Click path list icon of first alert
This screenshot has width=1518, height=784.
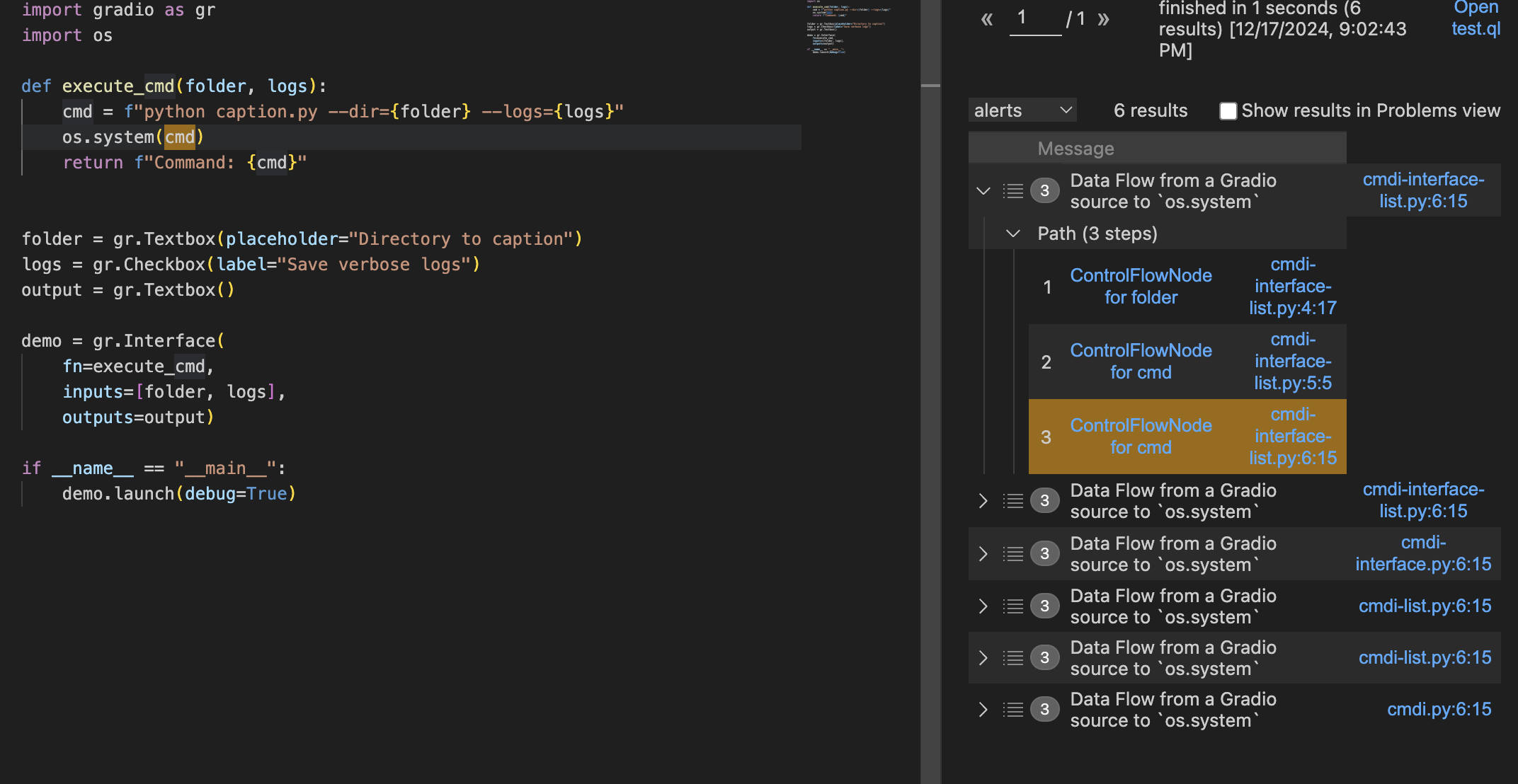pos(1013,190)
